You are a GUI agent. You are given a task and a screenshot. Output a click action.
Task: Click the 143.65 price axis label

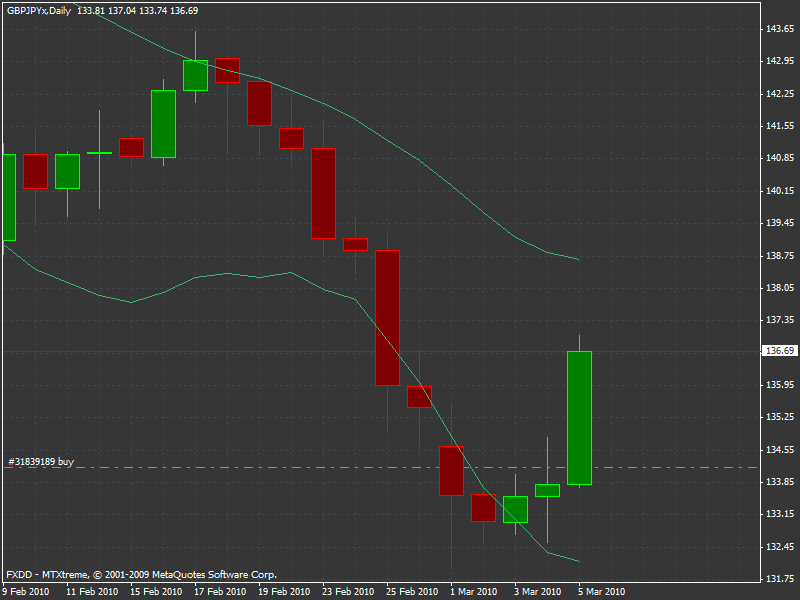[778, 29]
